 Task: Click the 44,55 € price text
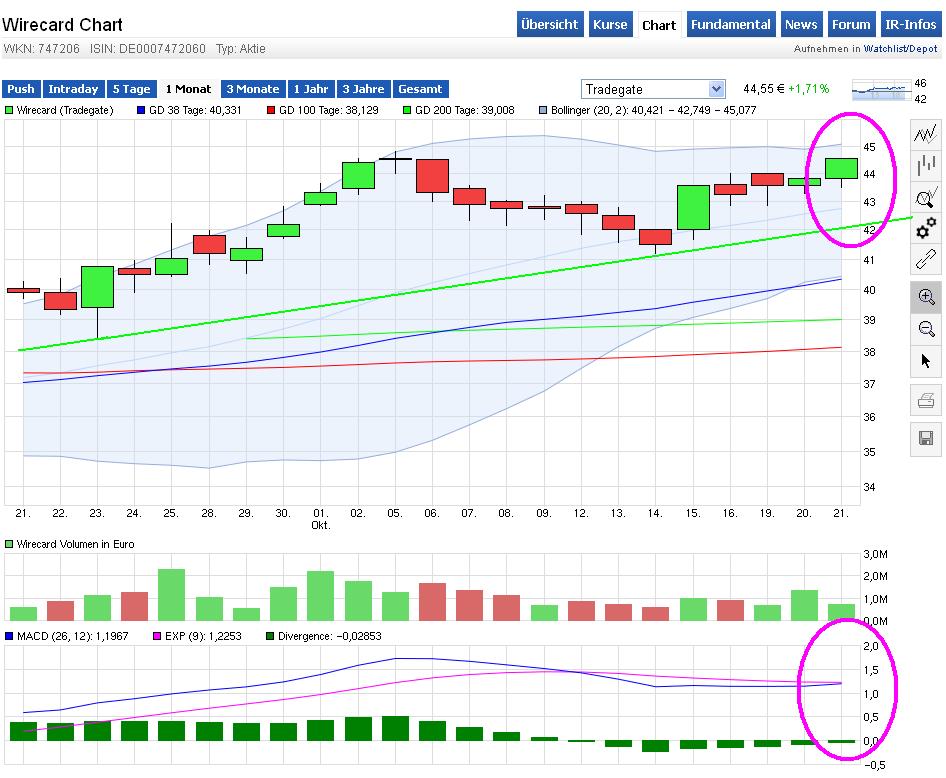(763, 89)
